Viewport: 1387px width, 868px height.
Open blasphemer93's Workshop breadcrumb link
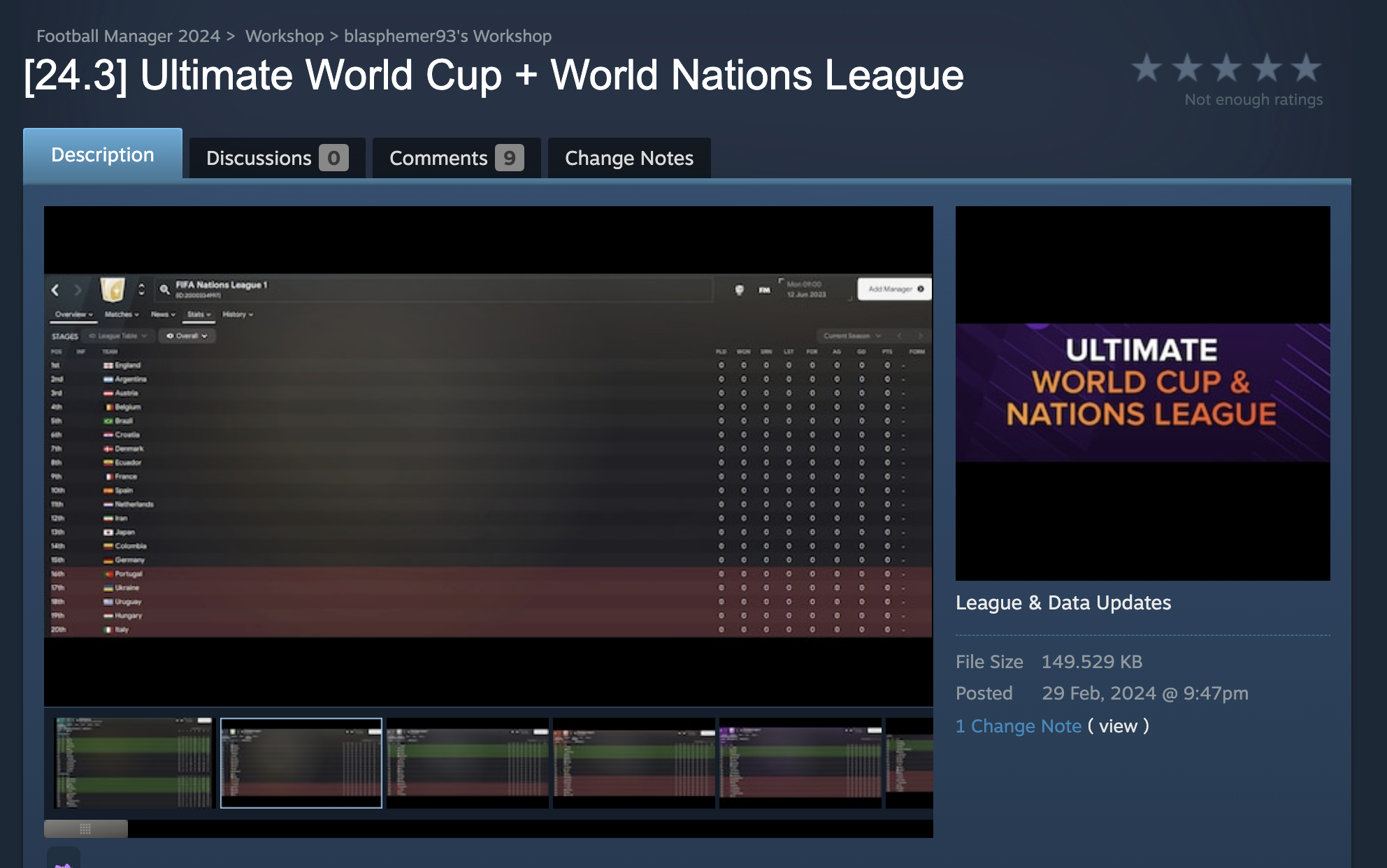tap(447, 36)
